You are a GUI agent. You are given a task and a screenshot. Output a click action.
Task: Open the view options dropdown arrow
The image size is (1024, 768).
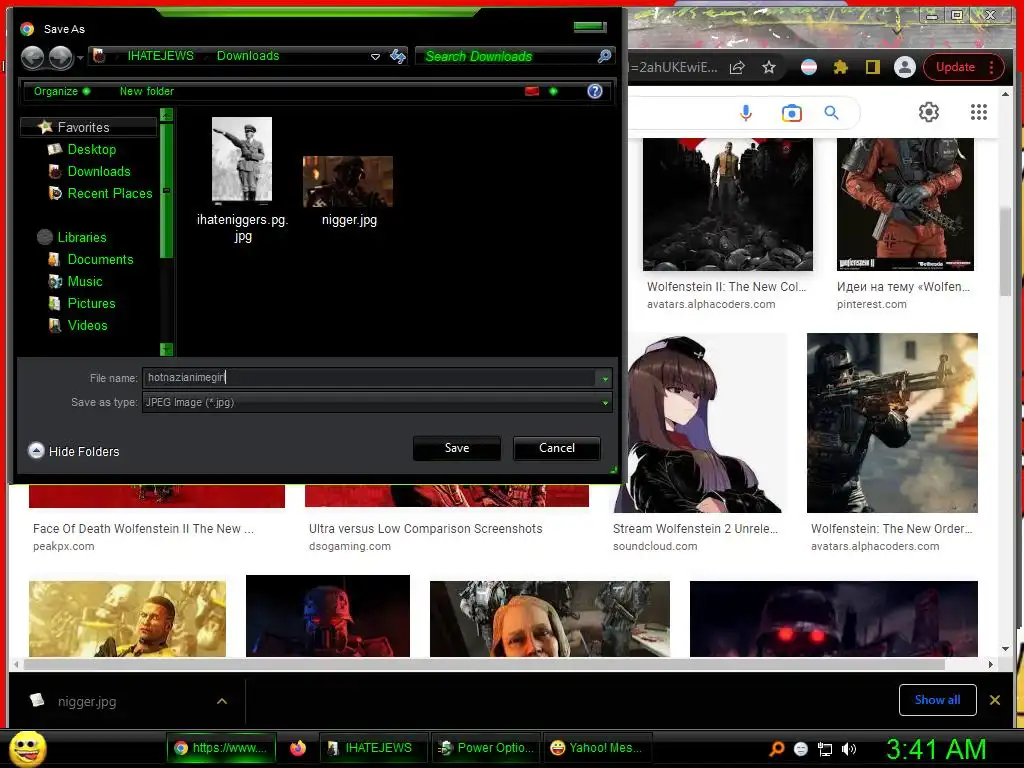[554, 91]
